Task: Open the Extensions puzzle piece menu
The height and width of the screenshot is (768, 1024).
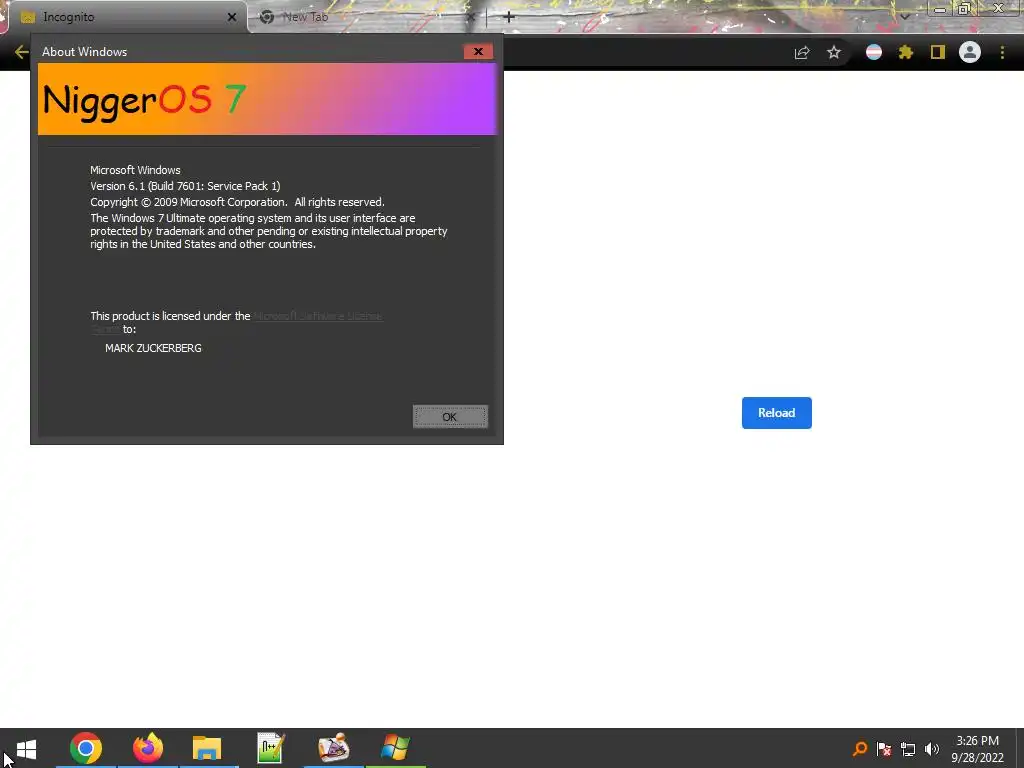Action: tap(906, 52)
